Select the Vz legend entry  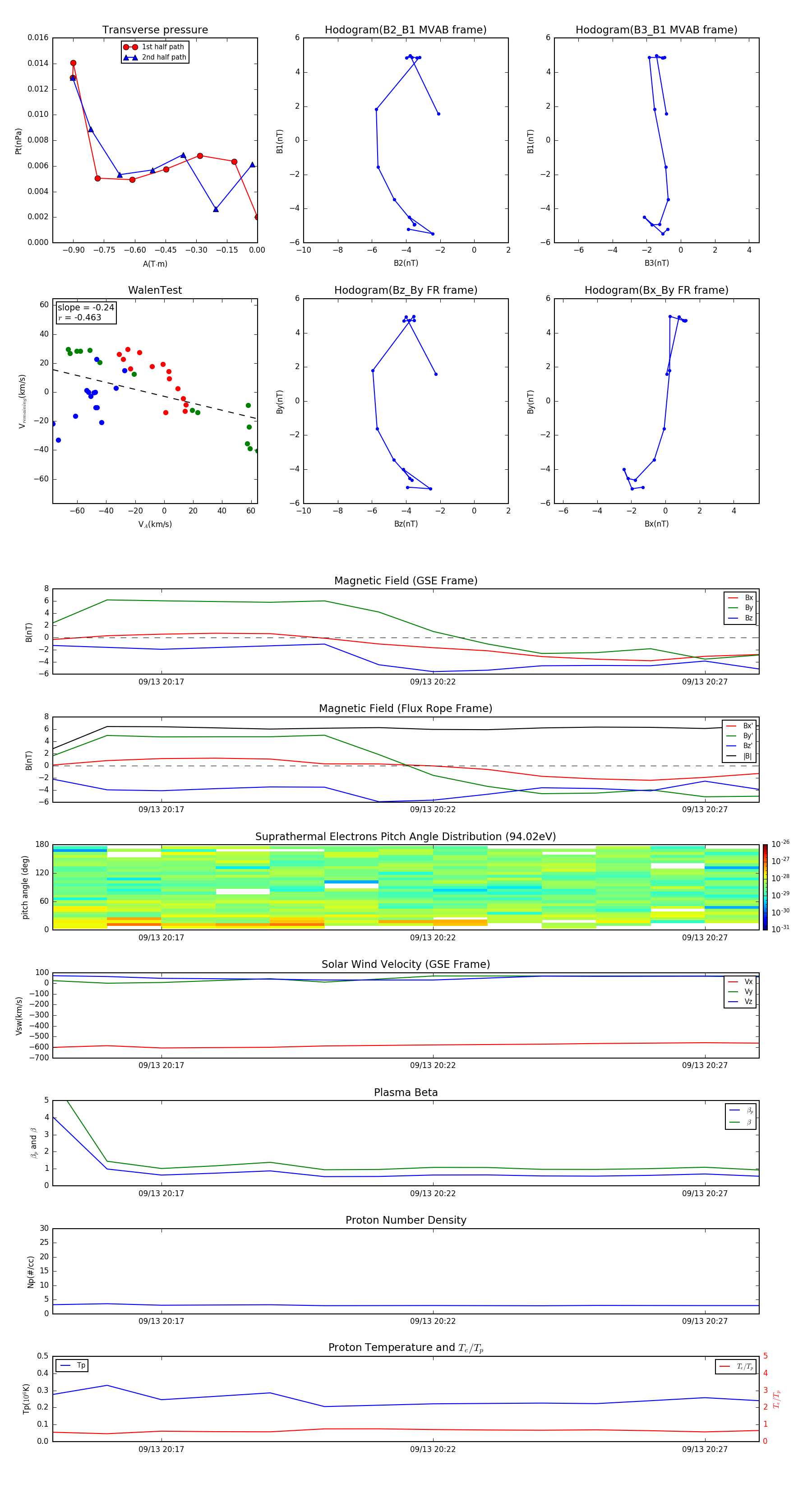[x=740, y=1002]
